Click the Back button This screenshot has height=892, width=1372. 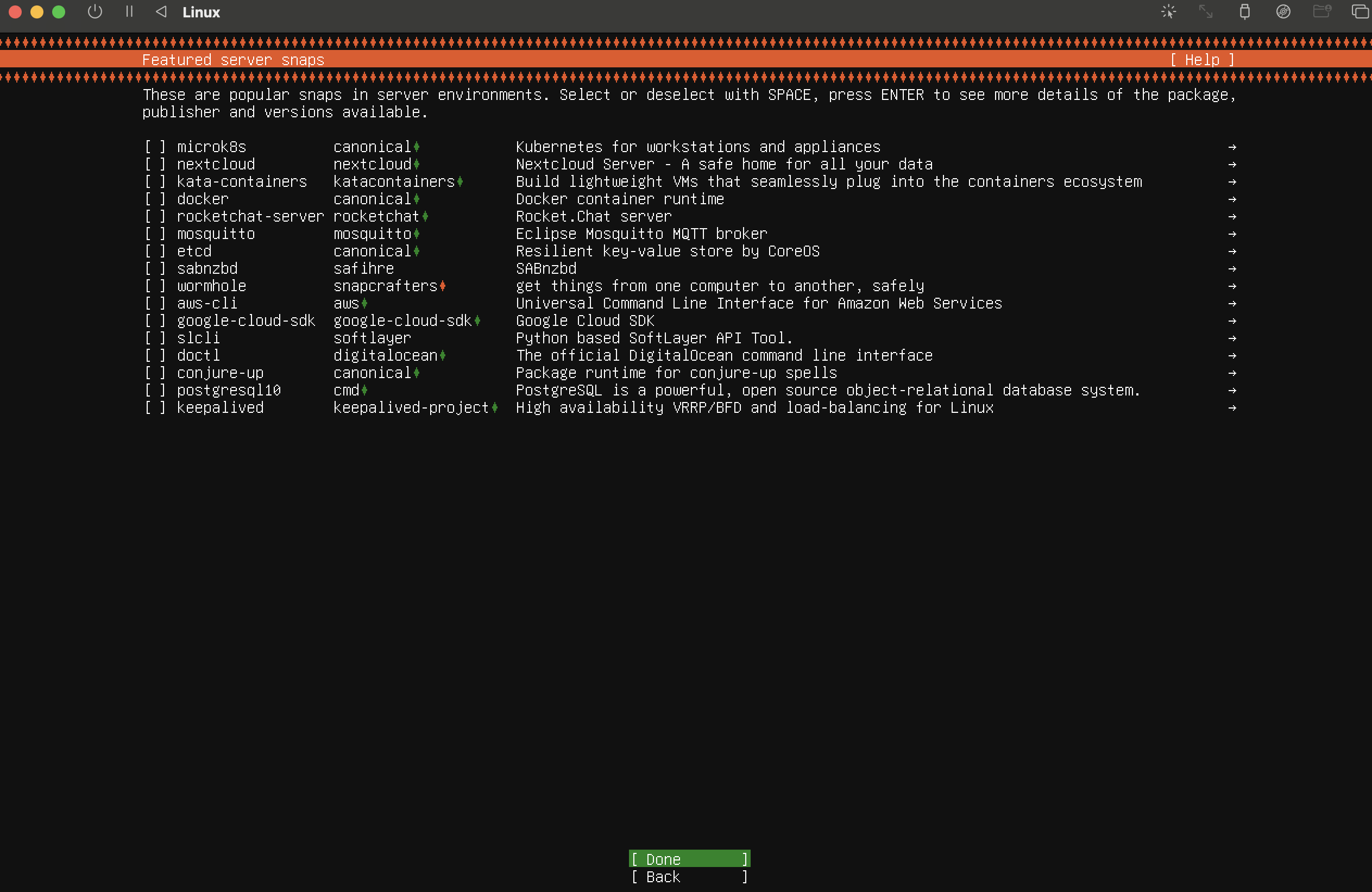689,876
